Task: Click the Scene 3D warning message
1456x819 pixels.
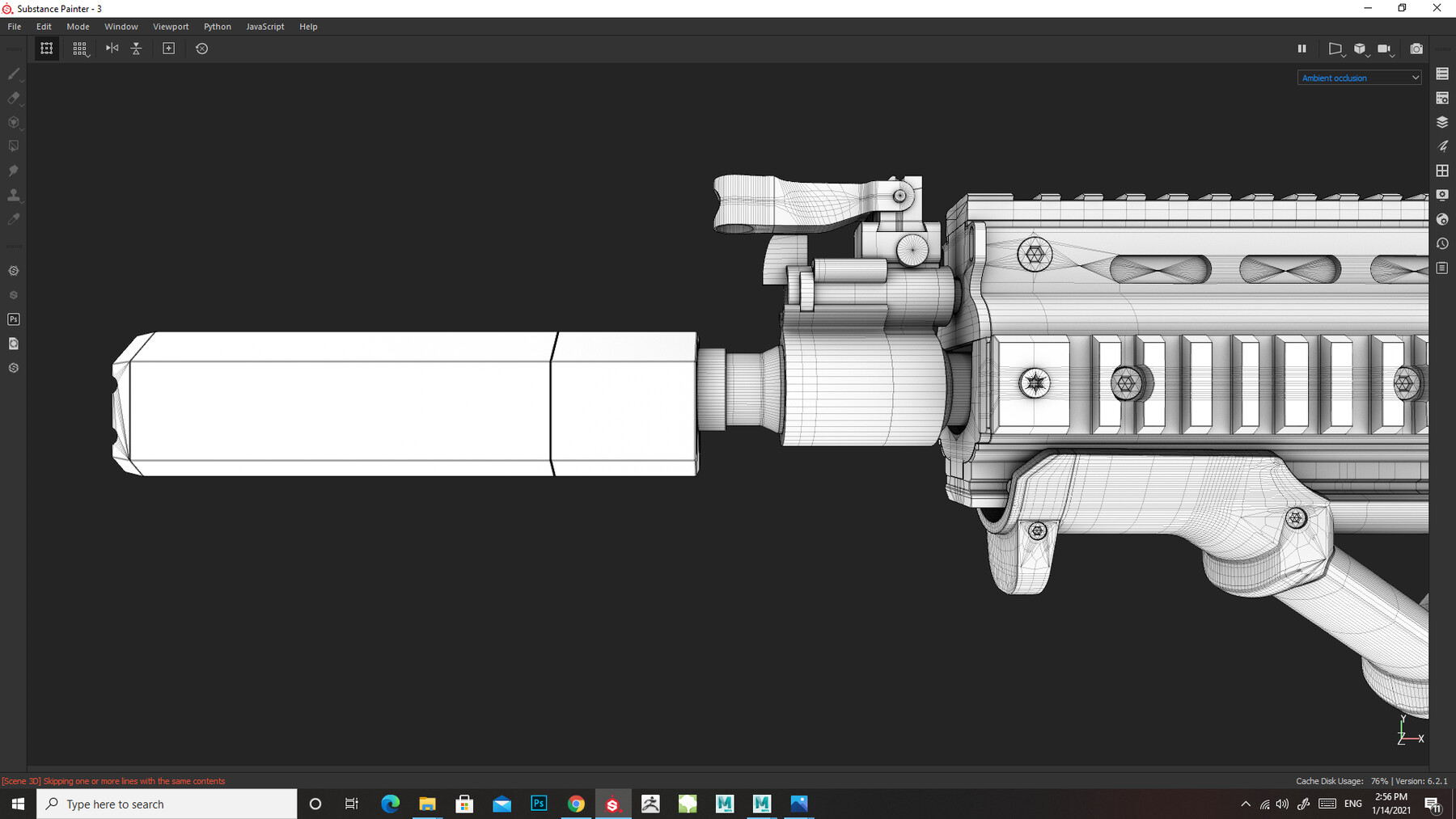Action: [x=113, y=781]
